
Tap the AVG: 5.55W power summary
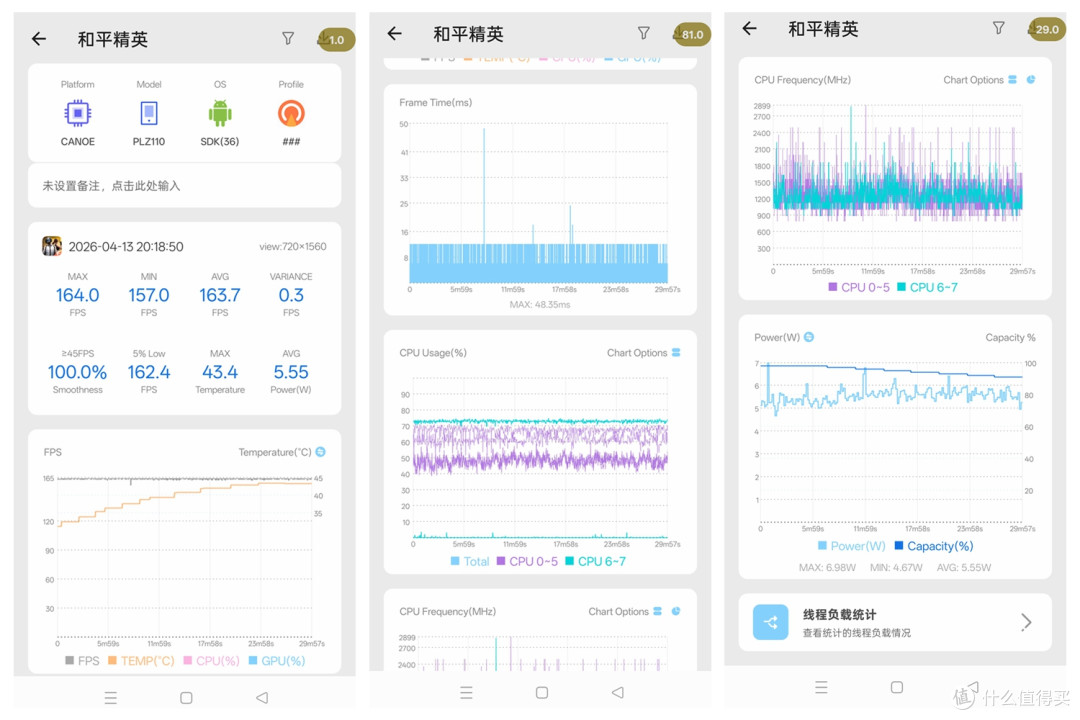964,568
